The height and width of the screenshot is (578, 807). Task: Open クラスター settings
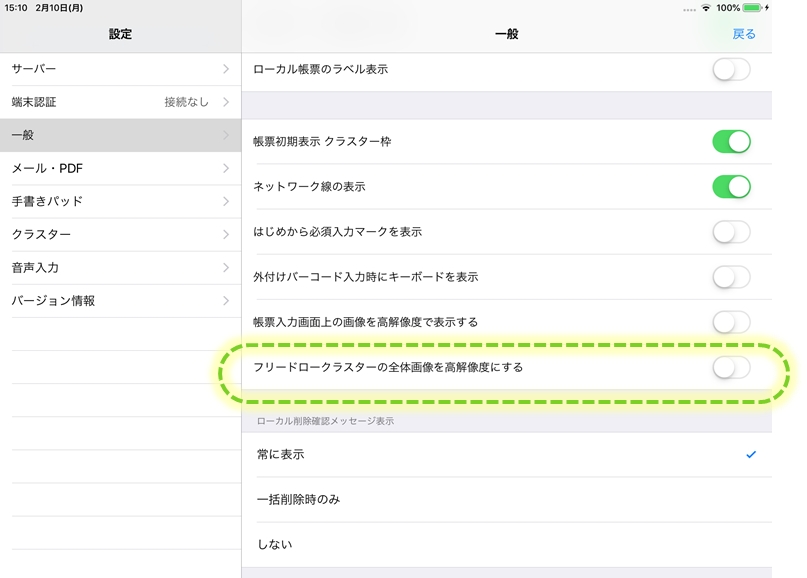[120, 235]
